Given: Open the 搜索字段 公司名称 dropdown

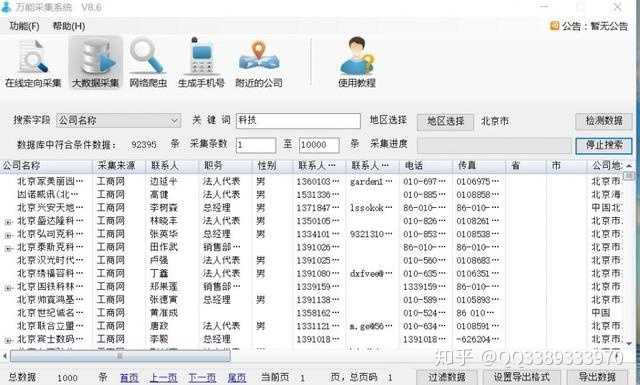Looking at the screenshot, I should click(x=119, y=120).
